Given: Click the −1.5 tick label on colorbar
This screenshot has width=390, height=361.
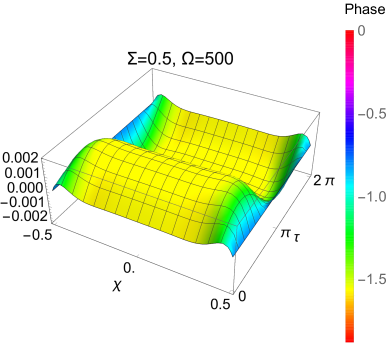Looking at the screenshot, I should 372,279.
